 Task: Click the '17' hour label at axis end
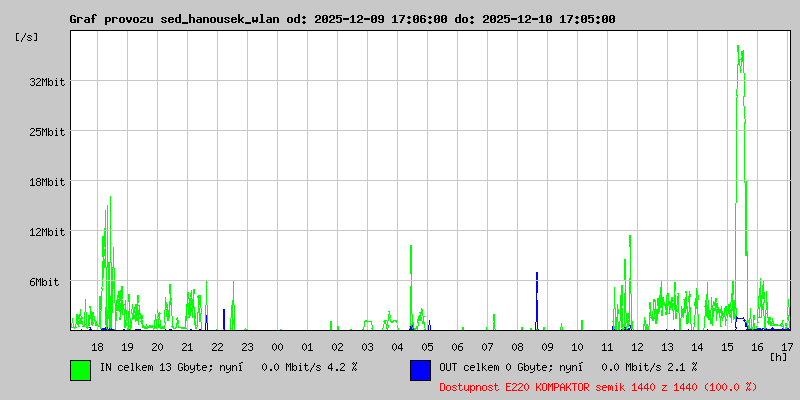point(787,347)
